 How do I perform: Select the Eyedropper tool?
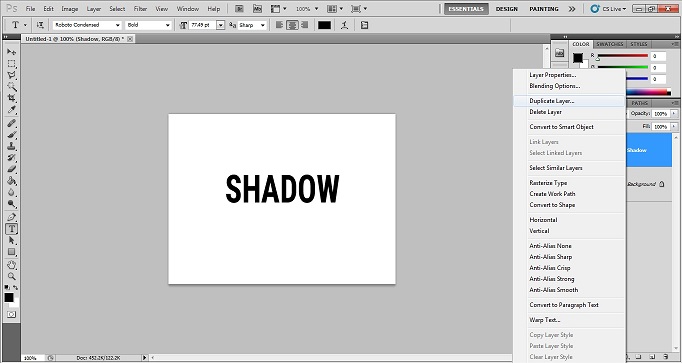click(x=11, y=109)
